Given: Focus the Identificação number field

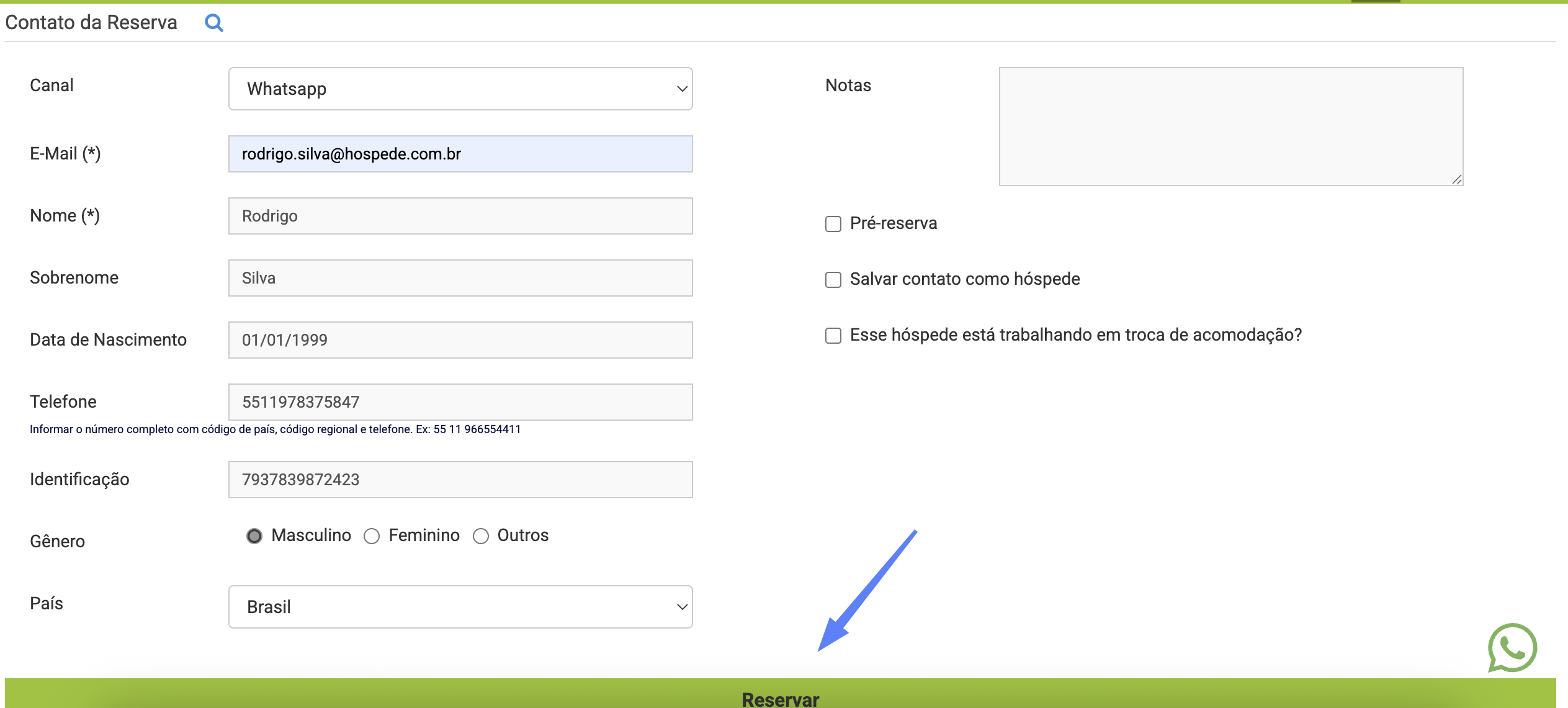Looking at the screenshot, I should pos(460,480).
